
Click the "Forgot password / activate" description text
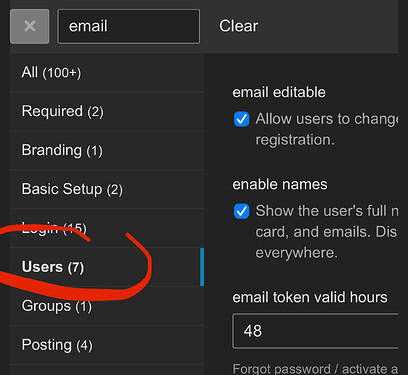pos(315,369)
